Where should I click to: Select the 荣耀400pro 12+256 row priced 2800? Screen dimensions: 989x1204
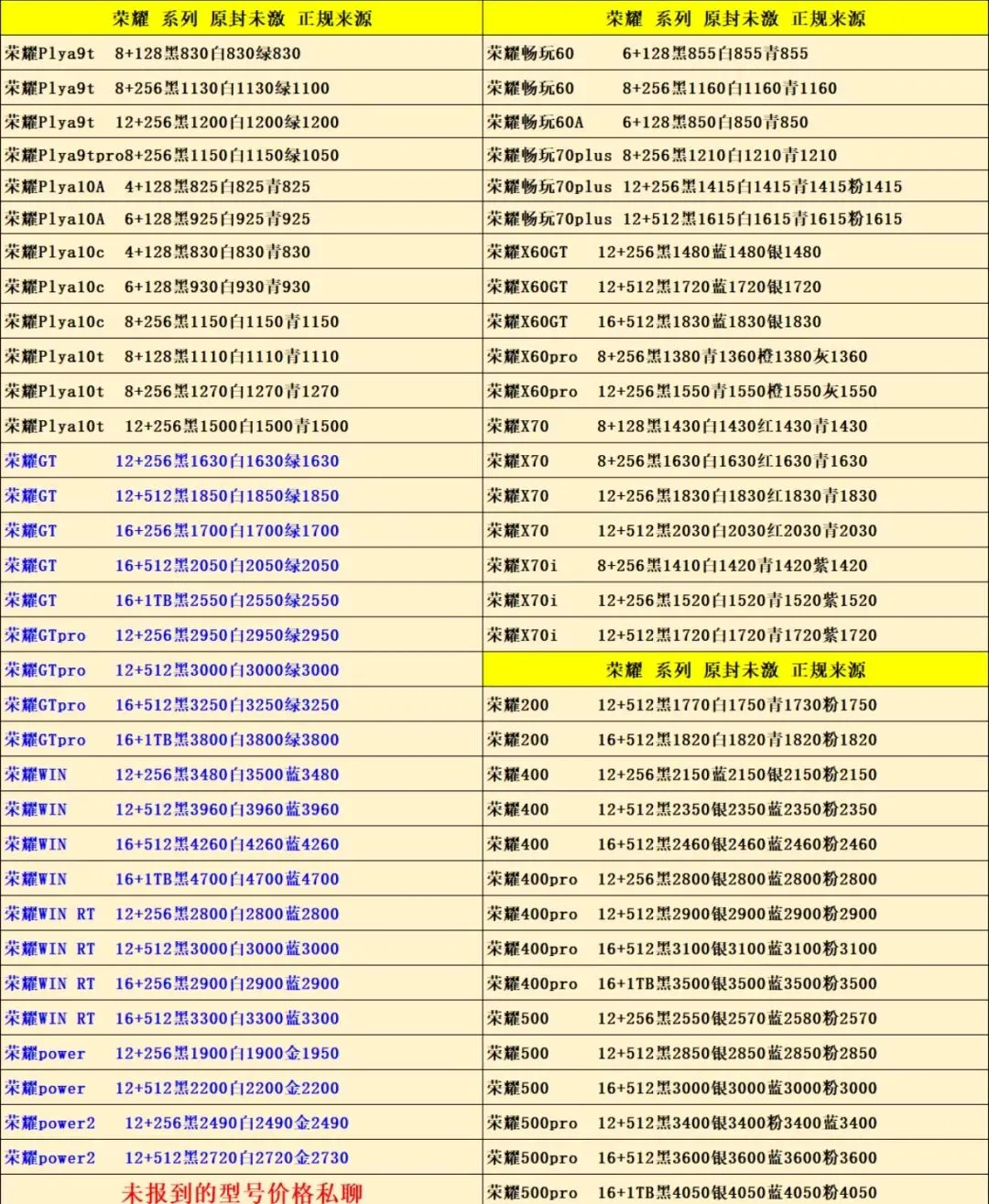[x=735, y=878]
